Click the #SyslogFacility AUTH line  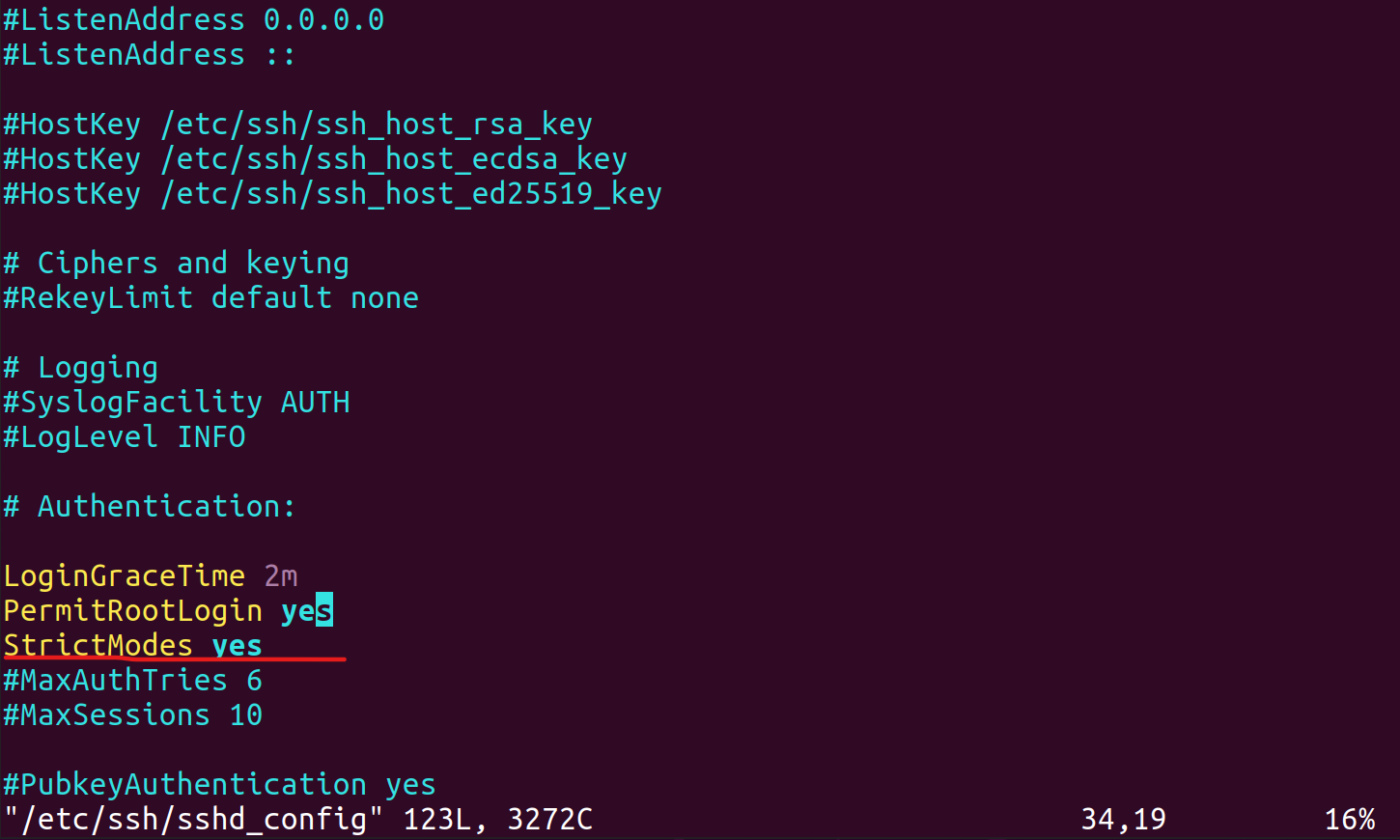pyautogui.click(x=177, y=403)
